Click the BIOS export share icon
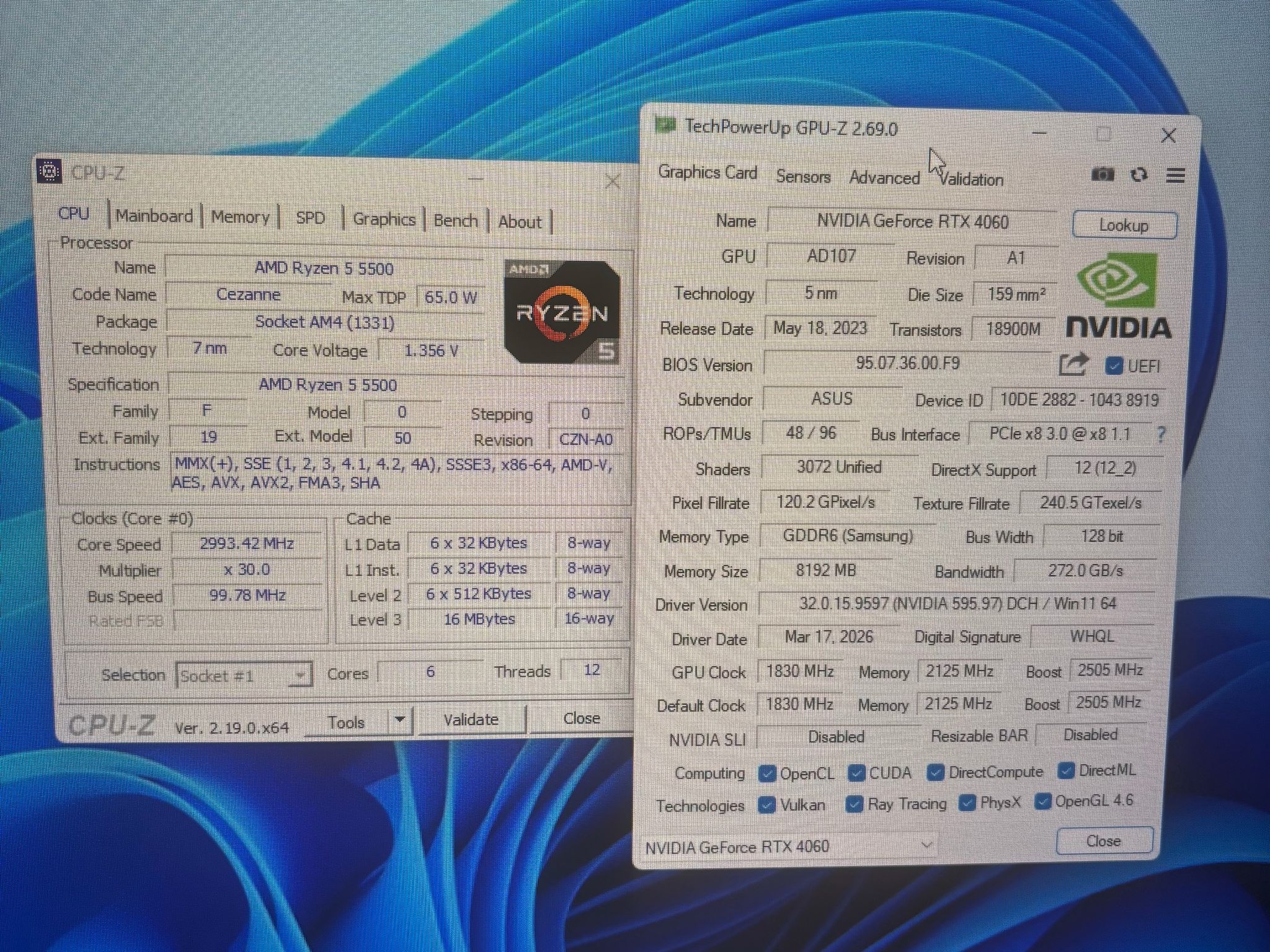Image resolution: width=1270 pixels, height=952 pixels. point(1073,364)
